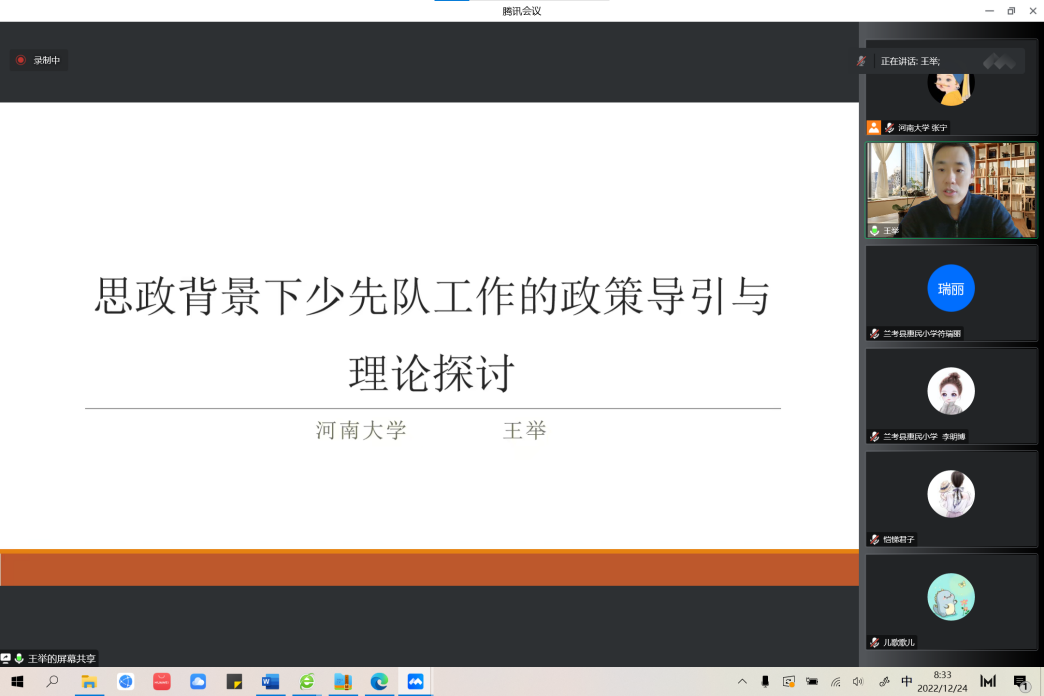Click the green mic icon next to 王举
Image resolution: width=1044 pixels, height=696 pixels.
click(x=875, y=230)
